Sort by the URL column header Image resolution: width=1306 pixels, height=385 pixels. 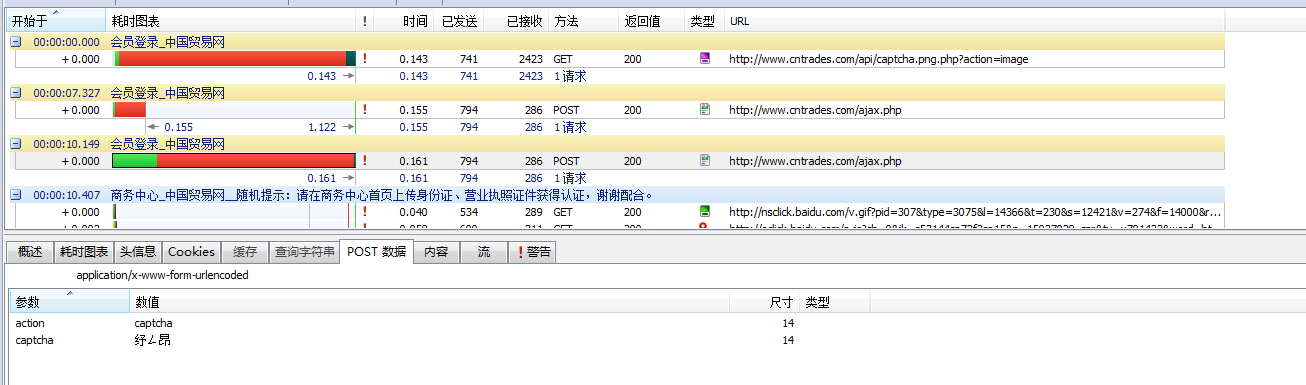click(975, 20)
